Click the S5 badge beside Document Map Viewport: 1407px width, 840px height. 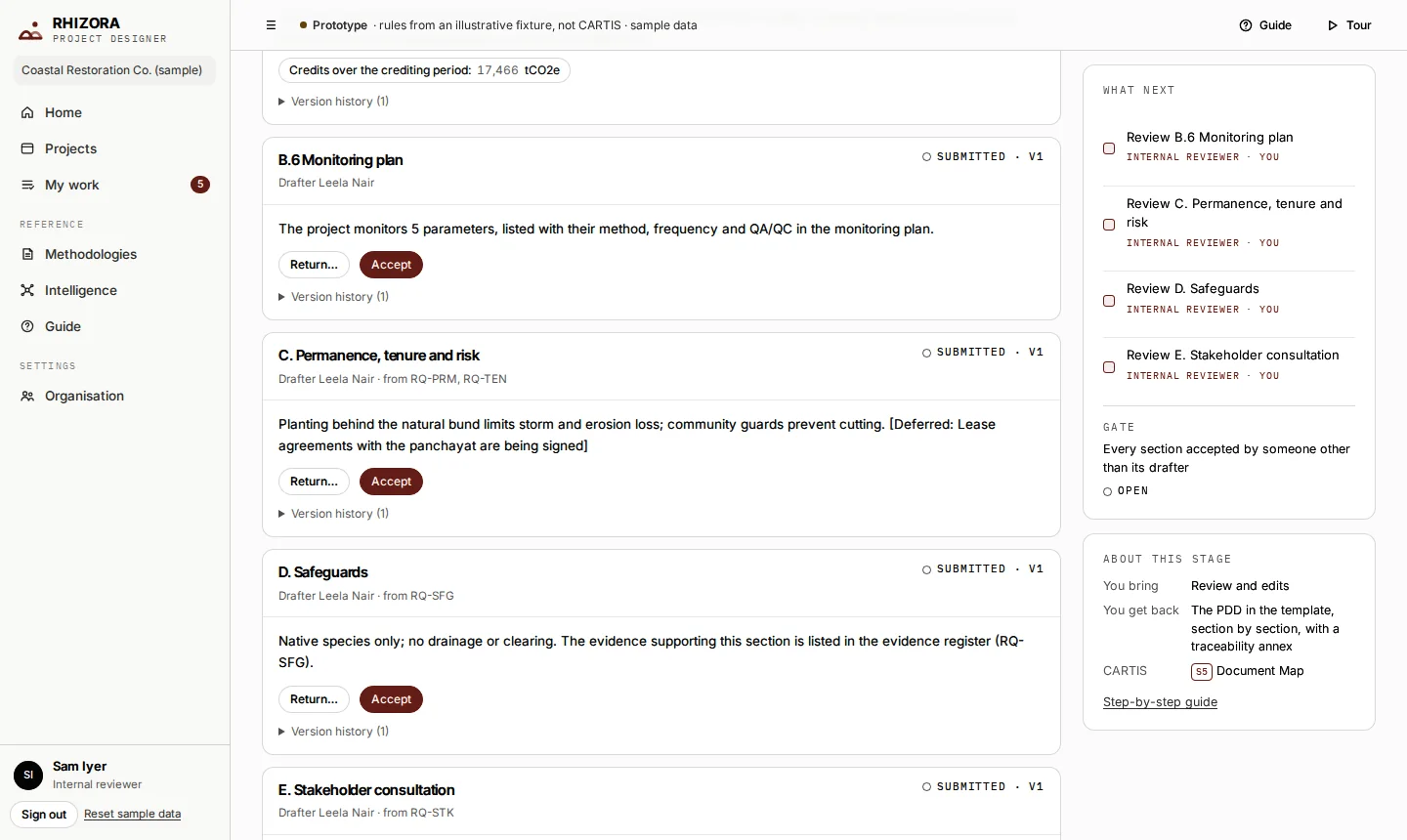pos(1202,671)
